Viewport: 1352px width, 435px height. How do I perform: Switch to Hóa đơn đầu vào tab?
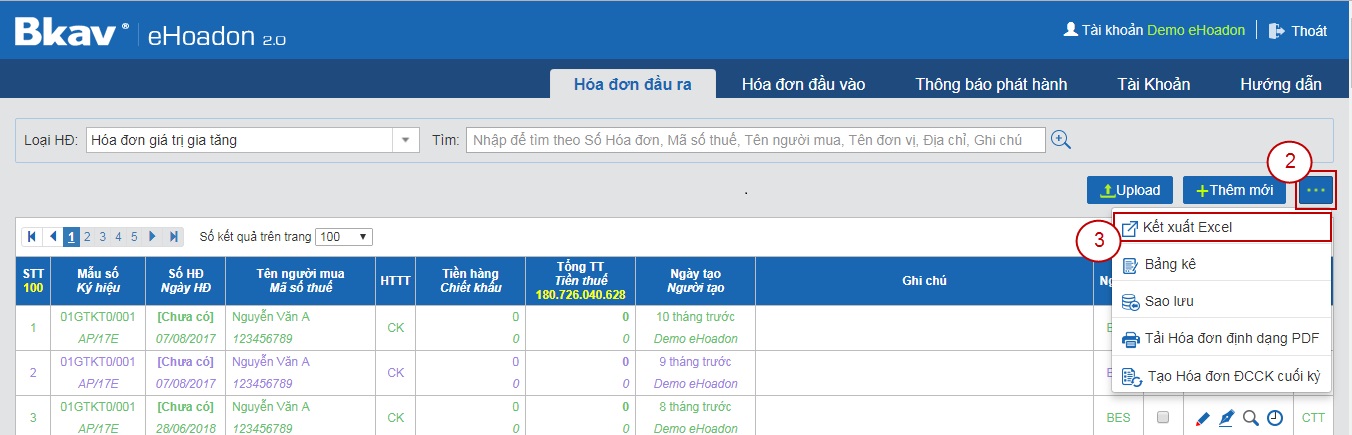pos(803,84)
